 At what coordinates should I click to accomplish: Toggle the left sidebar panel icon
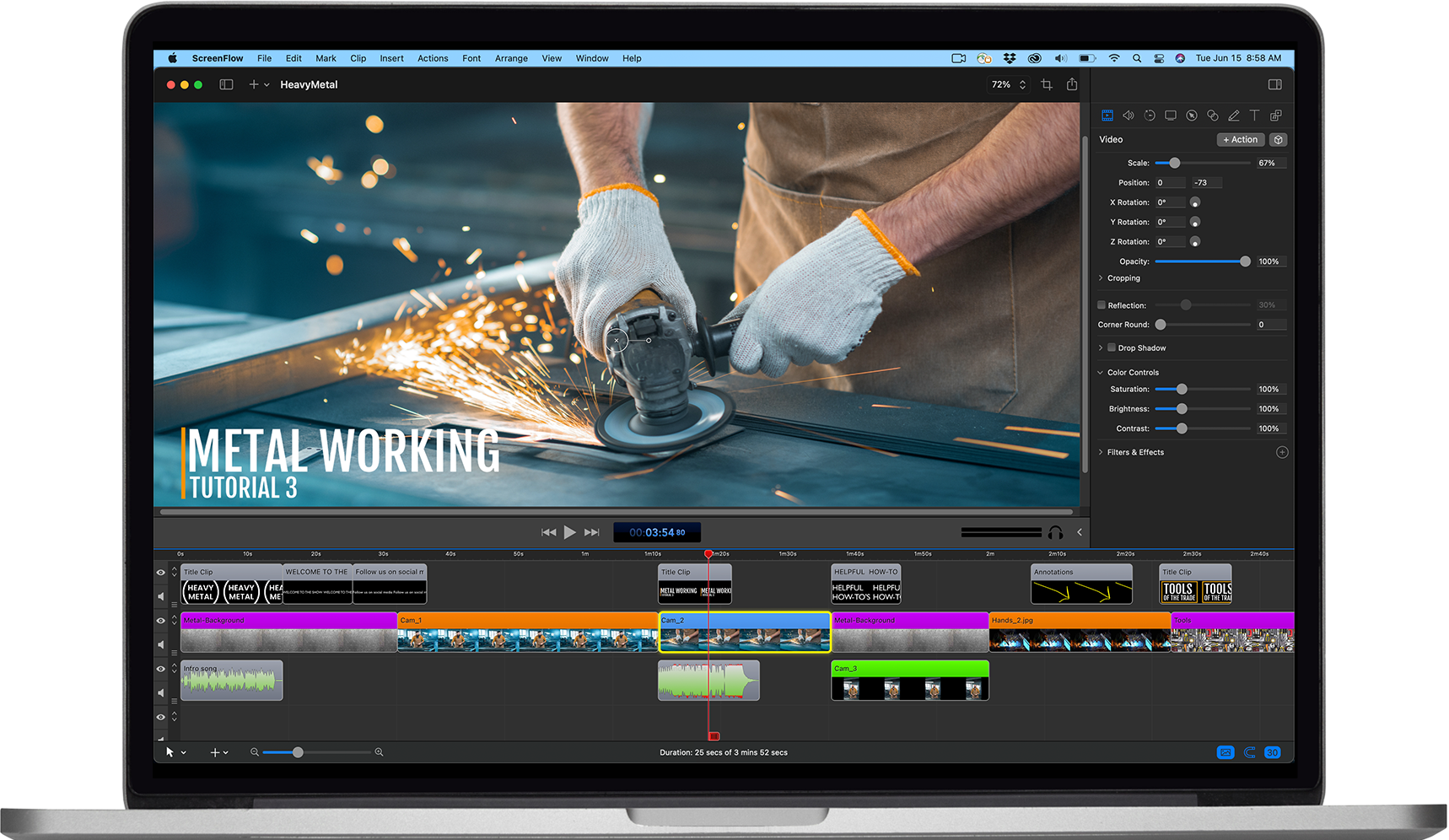tap(226, 84)
